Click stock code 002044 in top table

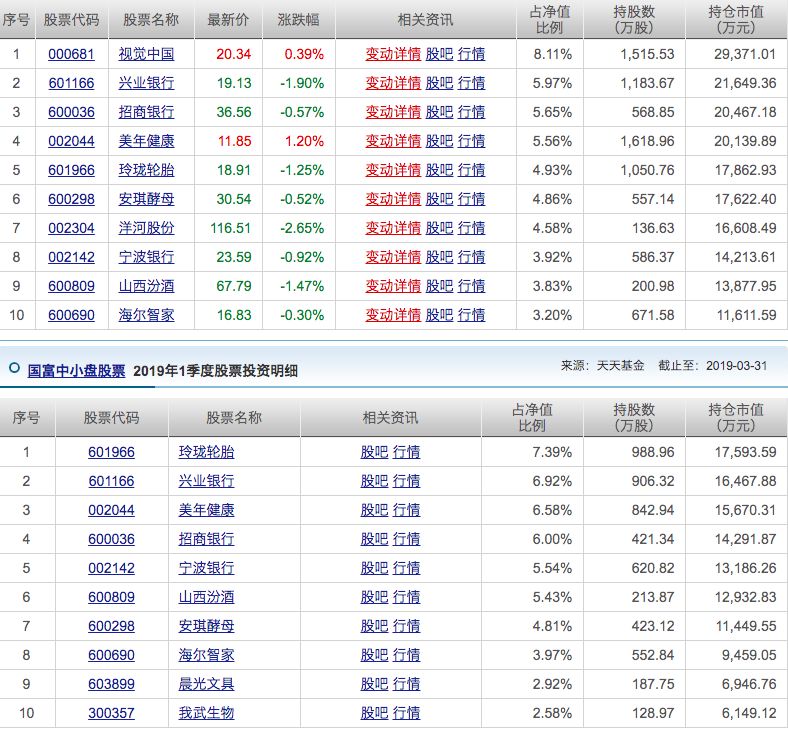(x=71, y=141)
